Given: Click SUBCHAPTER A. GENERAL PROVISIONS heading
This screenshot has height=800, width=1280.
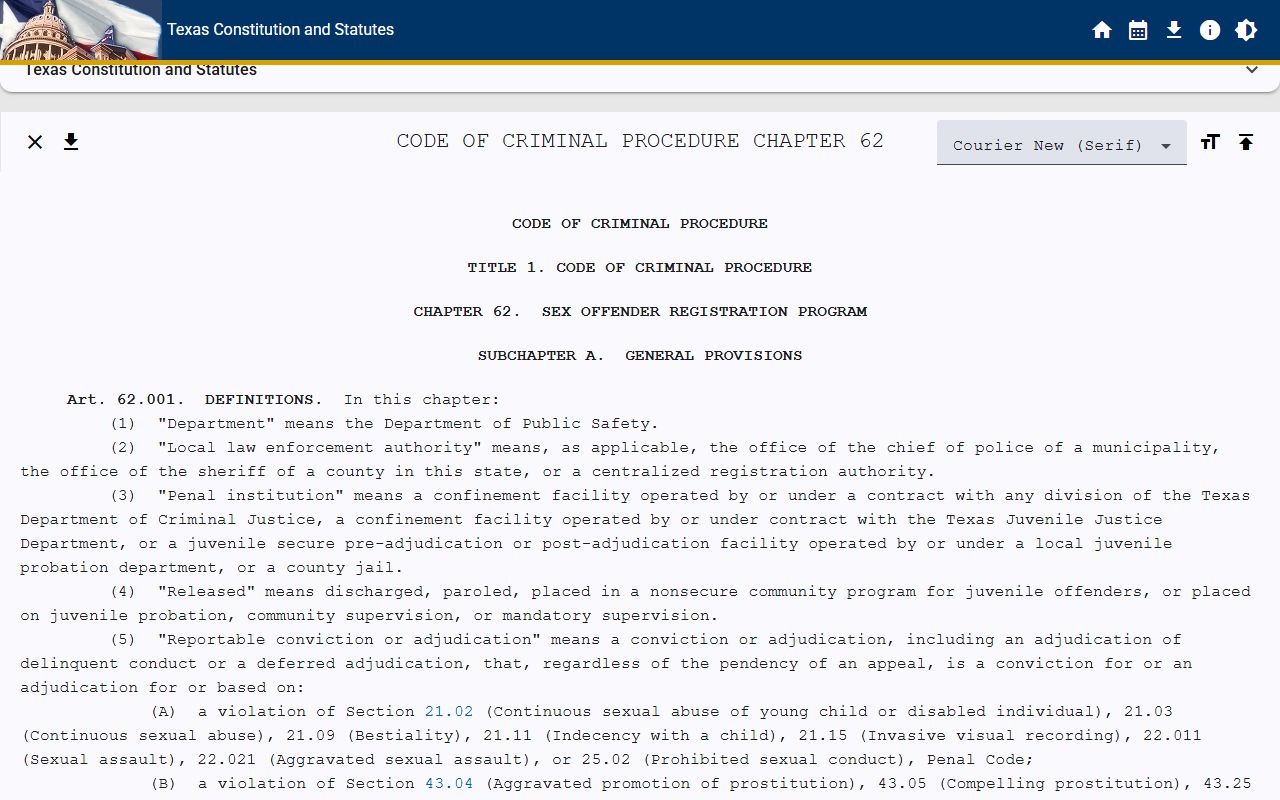Looking at the screenshot, I should 640,356.
